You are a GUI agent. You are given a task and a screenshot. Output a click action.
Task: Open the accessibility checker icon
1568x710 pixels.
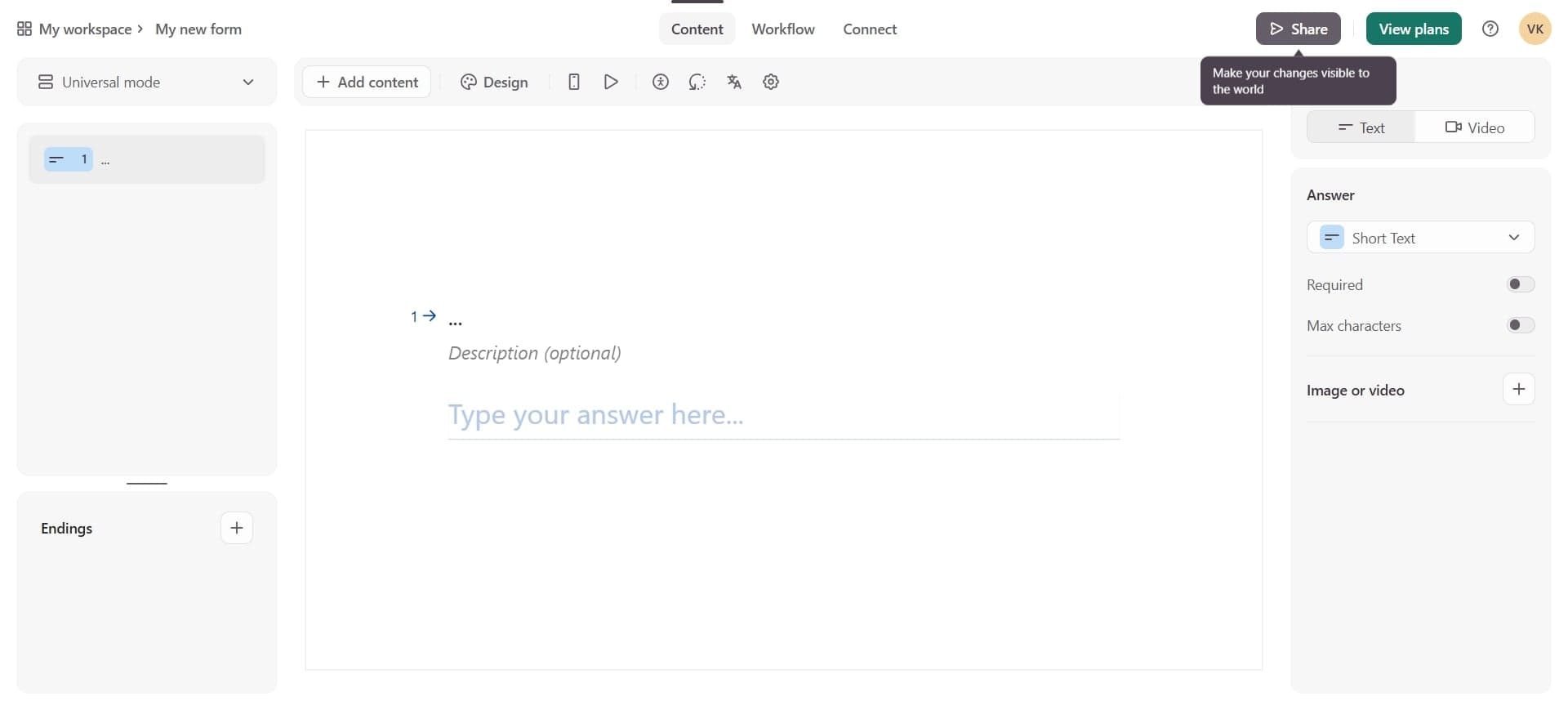click(x=661, y=82)
